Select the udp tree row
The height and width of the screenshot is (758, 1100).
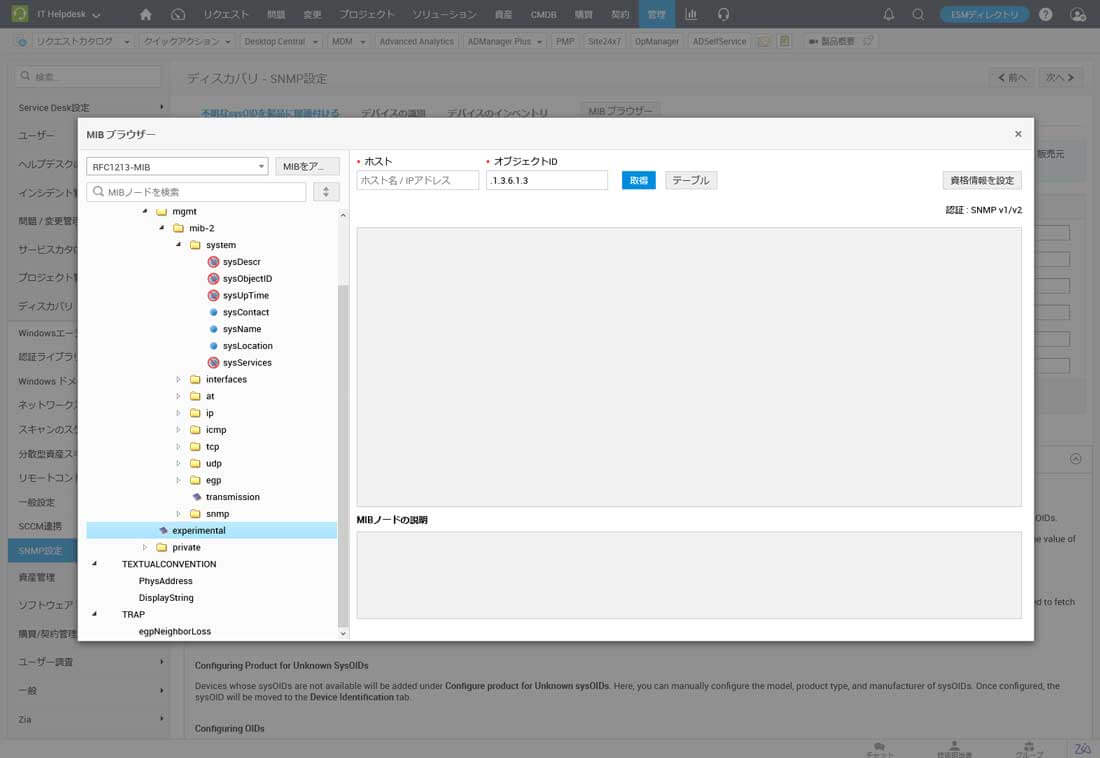click(213, 463)
